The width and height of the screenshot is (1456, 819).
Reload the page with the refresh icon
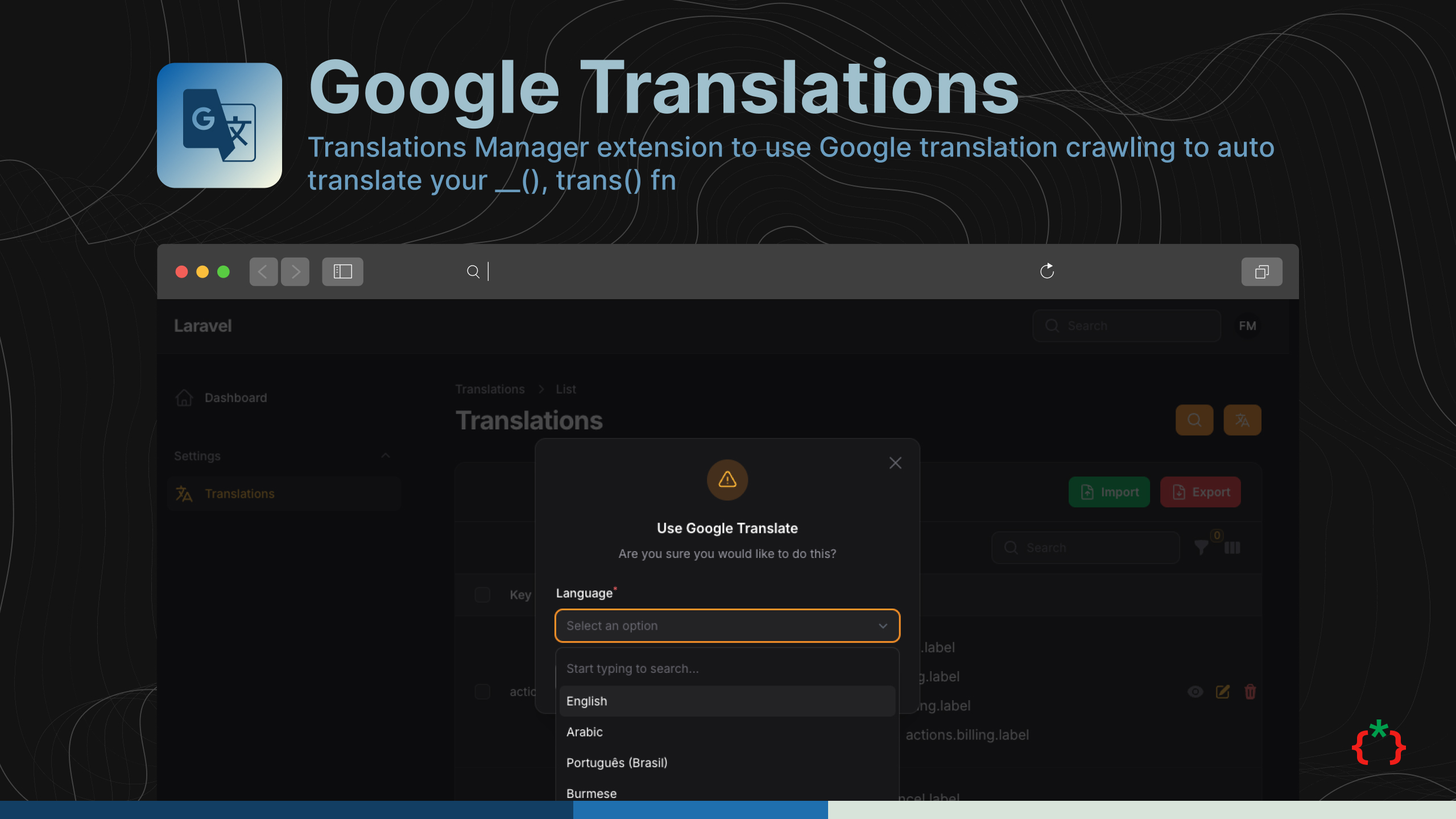[1047, 271]
